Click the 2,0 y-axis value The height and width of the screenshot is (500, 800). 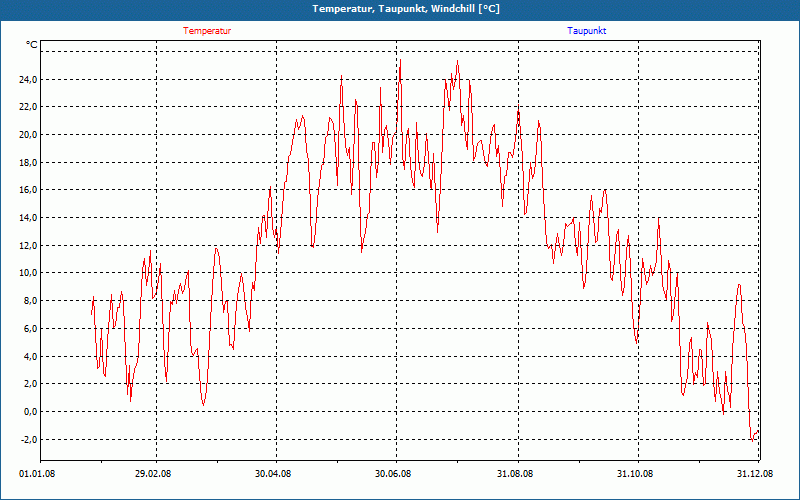coord(30,384)
